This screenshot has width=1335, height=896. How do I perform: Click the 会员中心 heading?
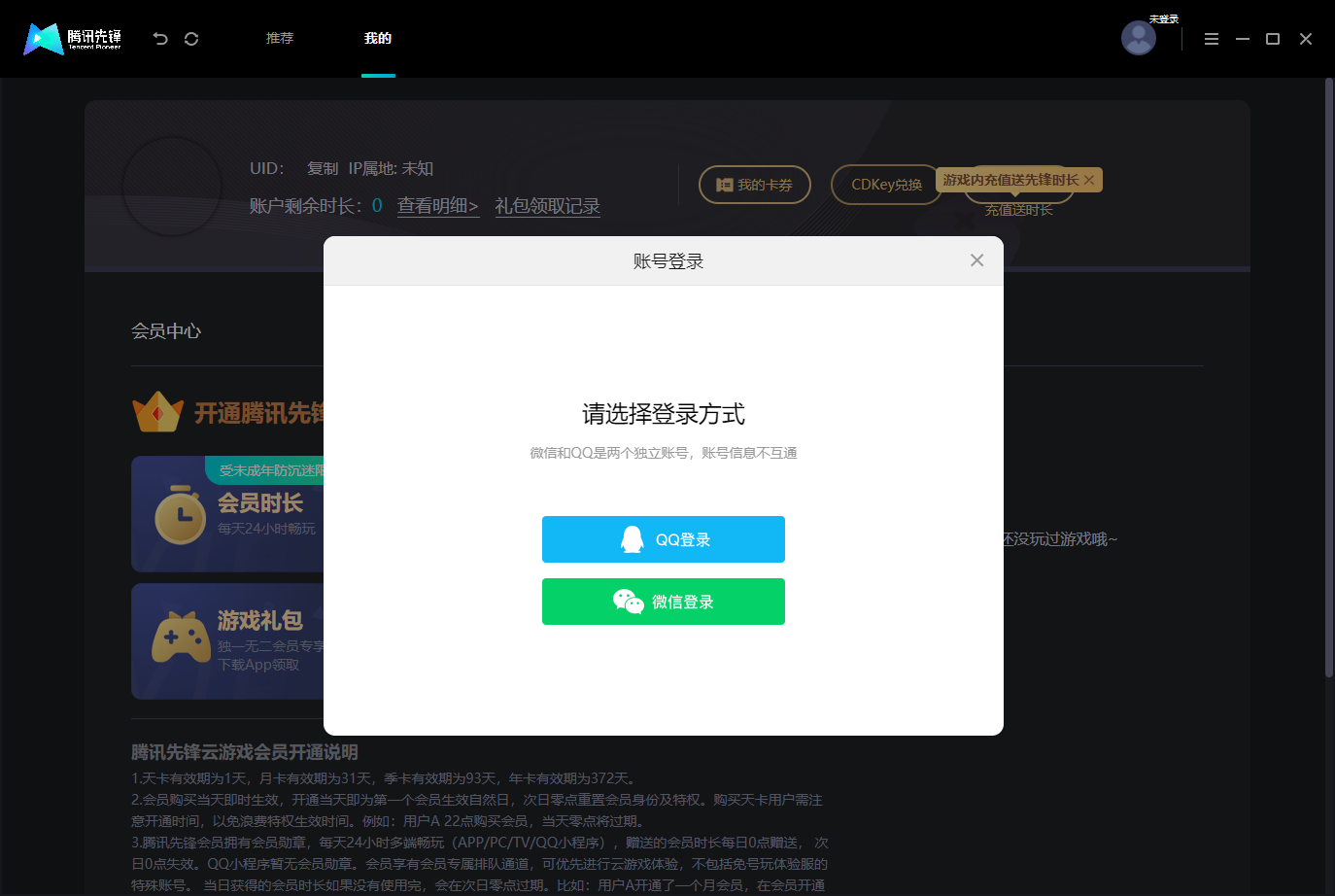click(166, 331)
